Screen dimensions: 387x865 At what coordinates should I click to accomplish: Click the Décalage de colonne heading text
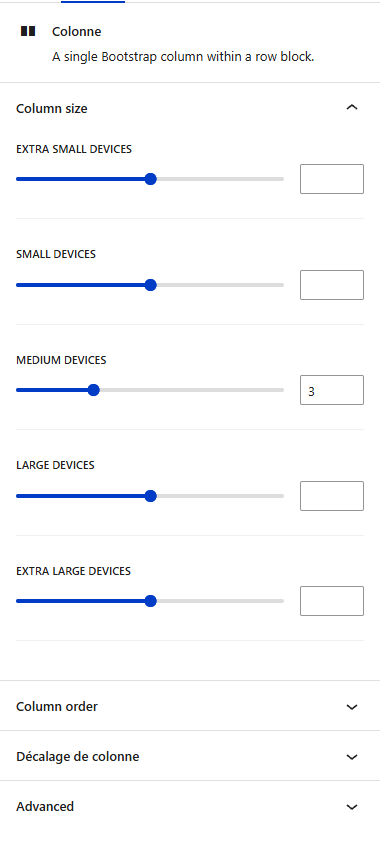click(78, 756)
